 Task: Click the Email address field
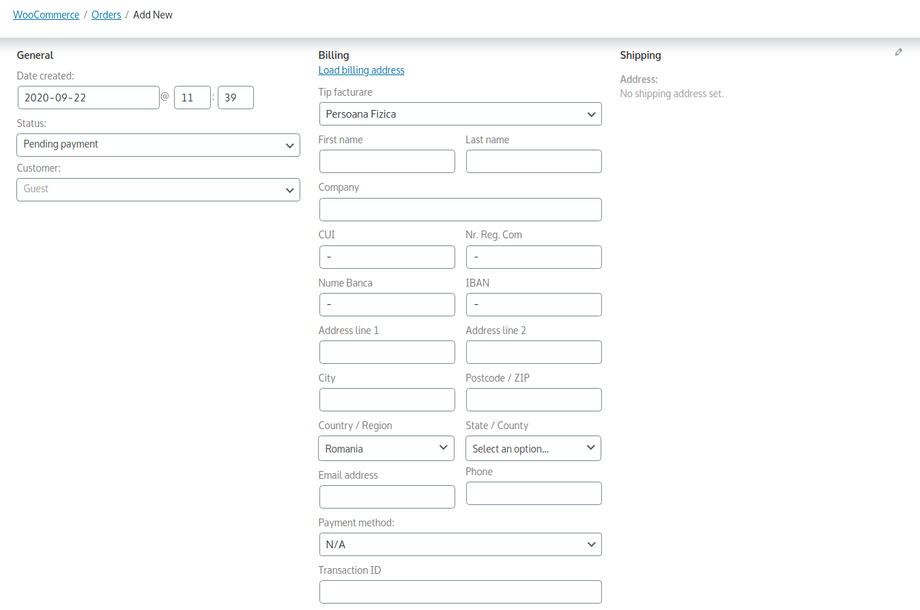coord(386,496)
